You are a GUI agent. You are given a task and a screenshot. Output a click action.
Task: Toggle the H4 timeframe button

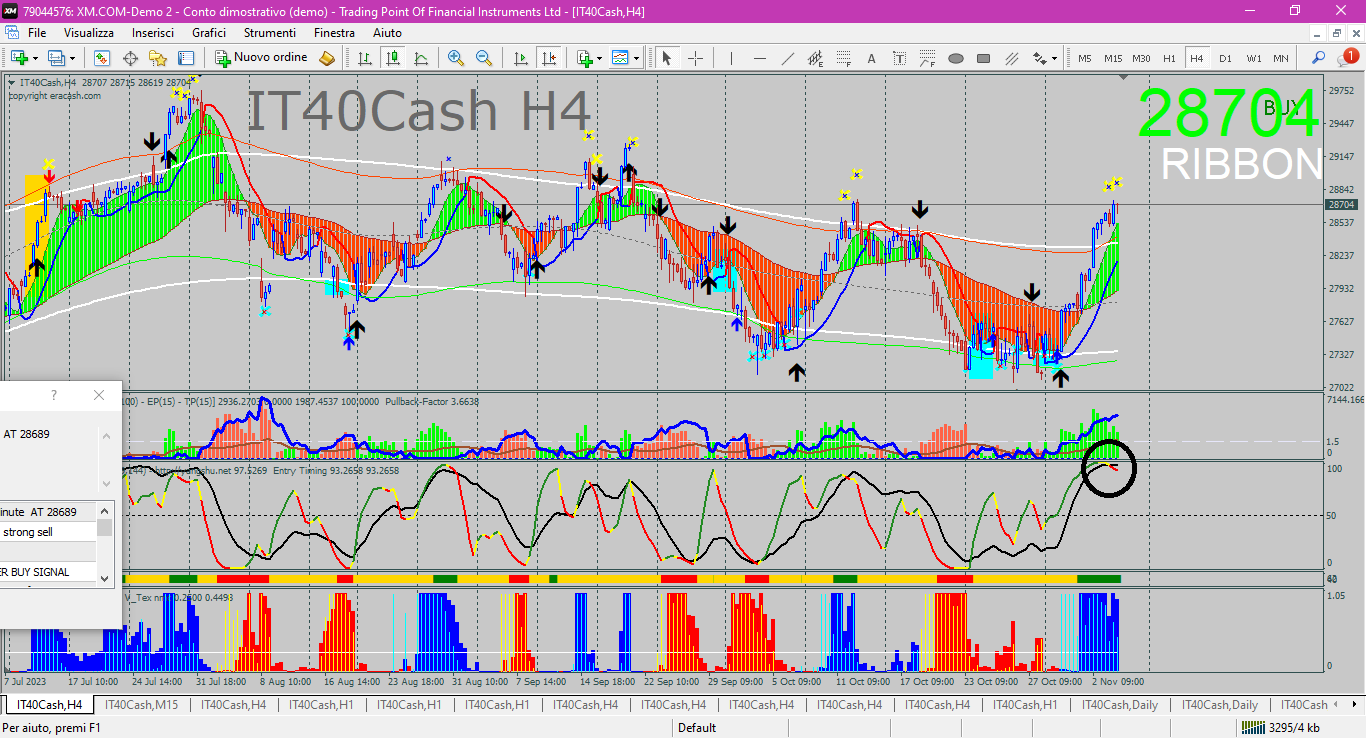(1197, 58)
